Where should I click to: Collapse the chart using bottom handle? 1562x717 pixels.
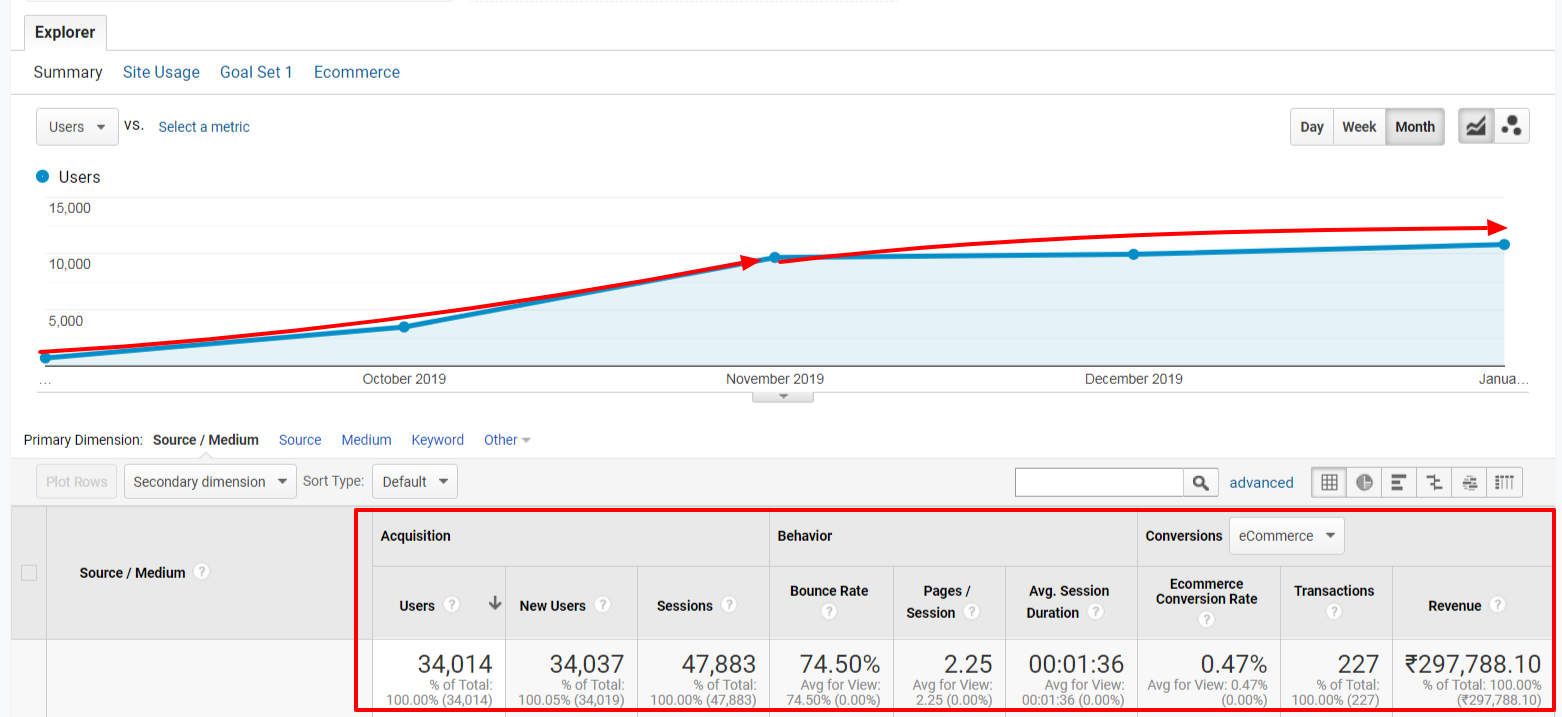point(783,397)
